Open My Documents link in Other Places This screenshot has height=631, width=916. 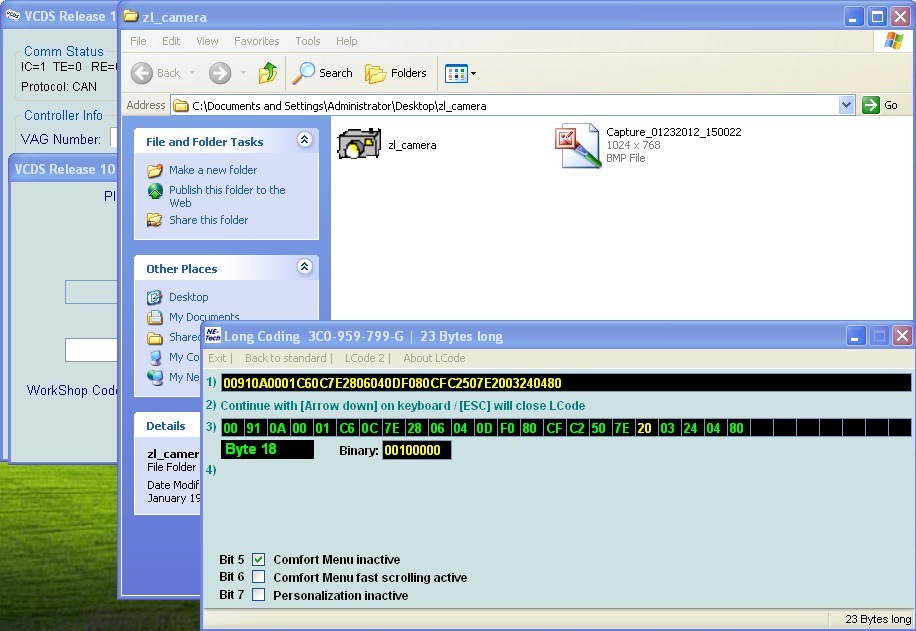(x=204, y=317)
